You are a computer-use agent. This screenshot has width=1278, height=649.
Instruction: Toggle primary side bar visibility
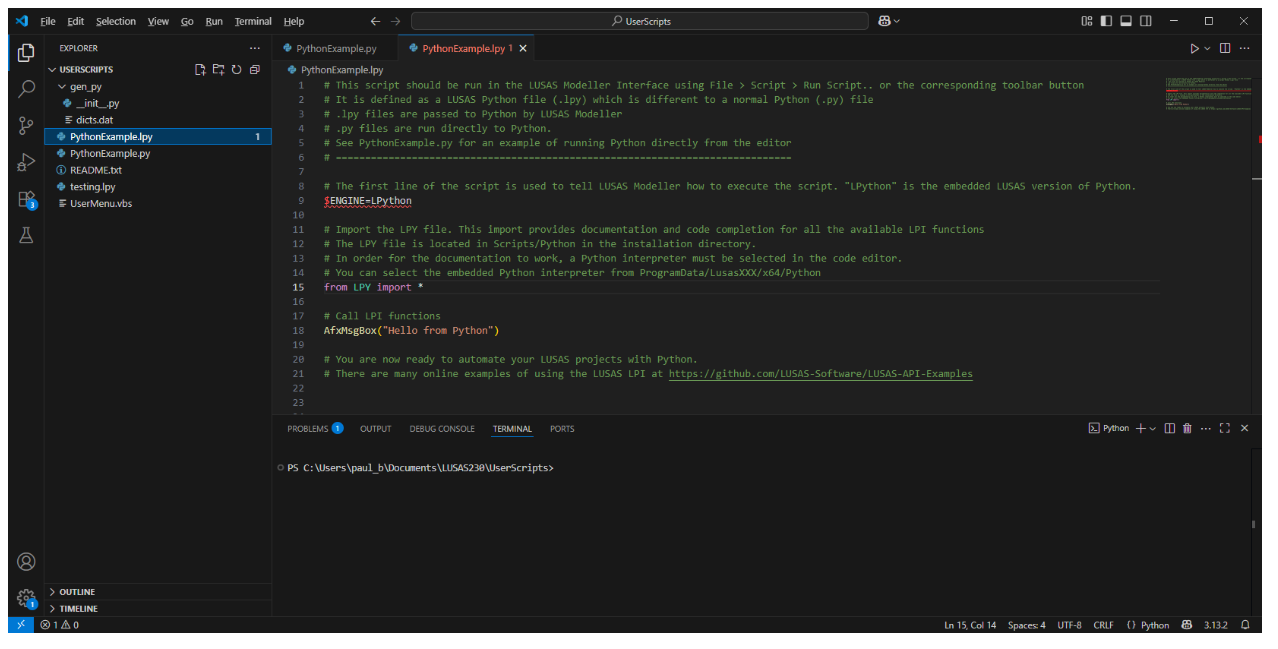(1107, 21)
